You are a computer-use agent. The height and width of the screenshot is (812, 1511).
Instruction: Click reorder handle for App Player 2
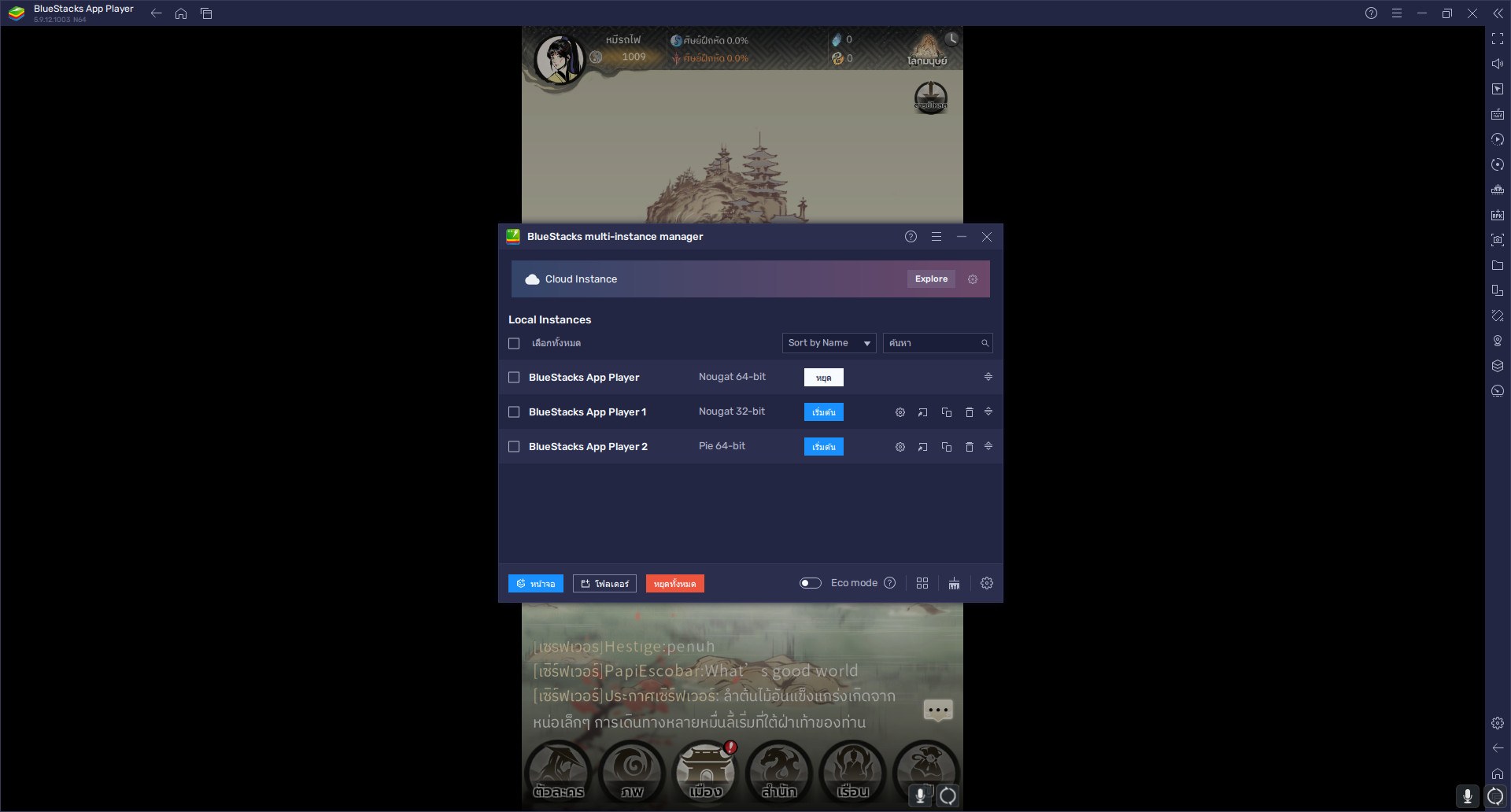(988, 446)
